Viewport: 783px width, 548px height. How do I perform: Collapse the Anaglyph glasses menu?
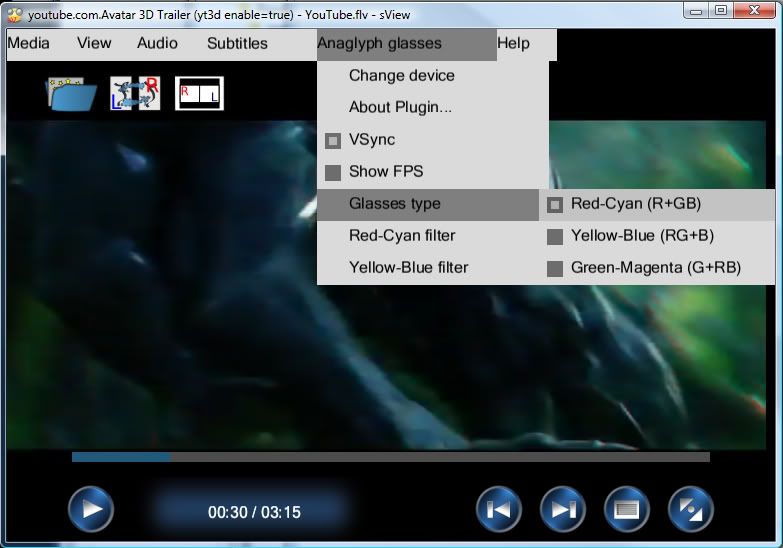click(406, 44)
